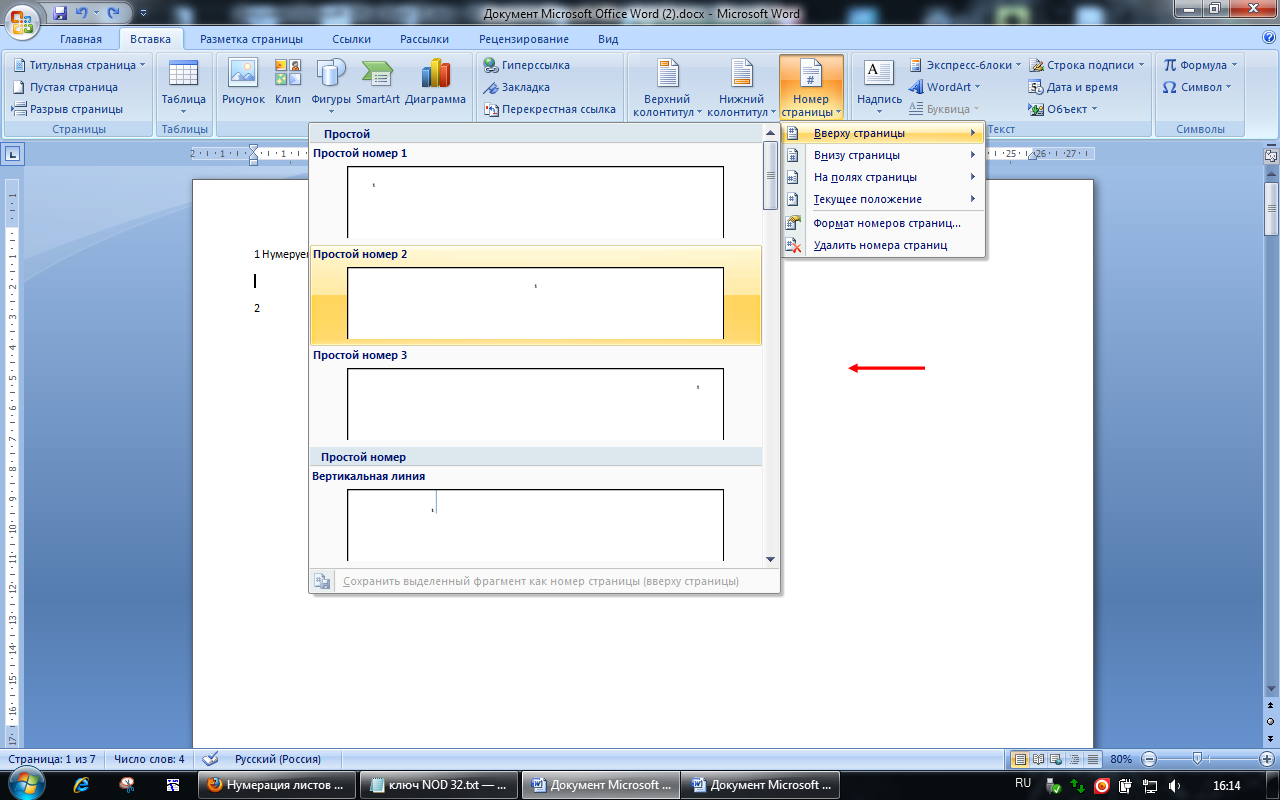Image resolution: width=1280 pixels, height=800 pixels.
Task: Select Вверху страницы menu item
Action: tap(883, 133)
